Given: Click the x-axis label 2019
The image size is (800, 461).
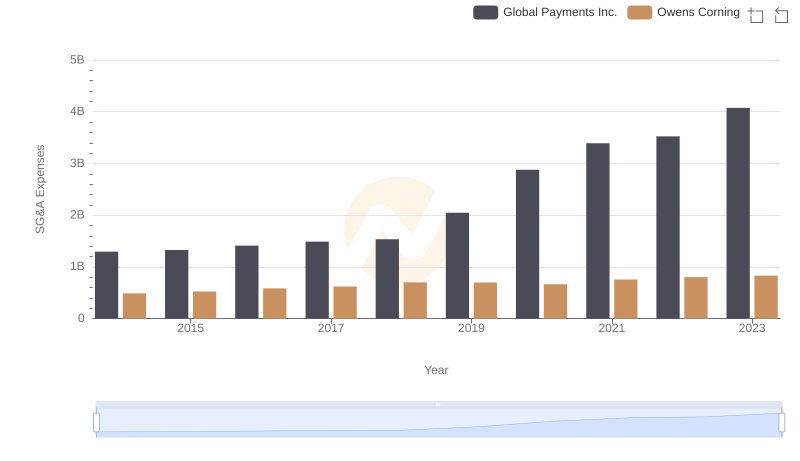Looking at the screenshot, I should pyautogui.click(x=471, y=328).
